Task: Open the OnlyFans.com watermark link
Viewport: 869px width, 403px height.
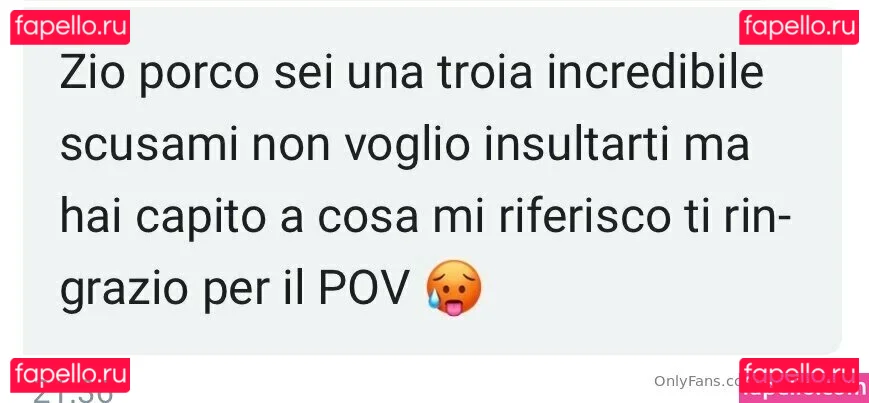Action: point(697,381)
